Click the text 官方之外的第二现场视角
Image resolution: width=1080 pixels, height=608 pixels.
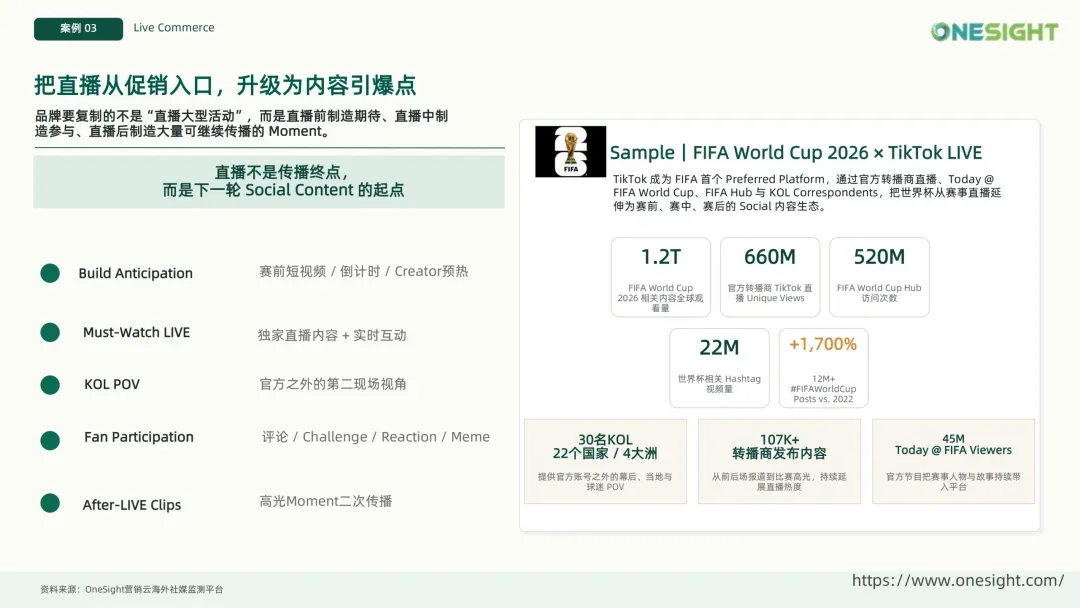(x=333, y=384)
